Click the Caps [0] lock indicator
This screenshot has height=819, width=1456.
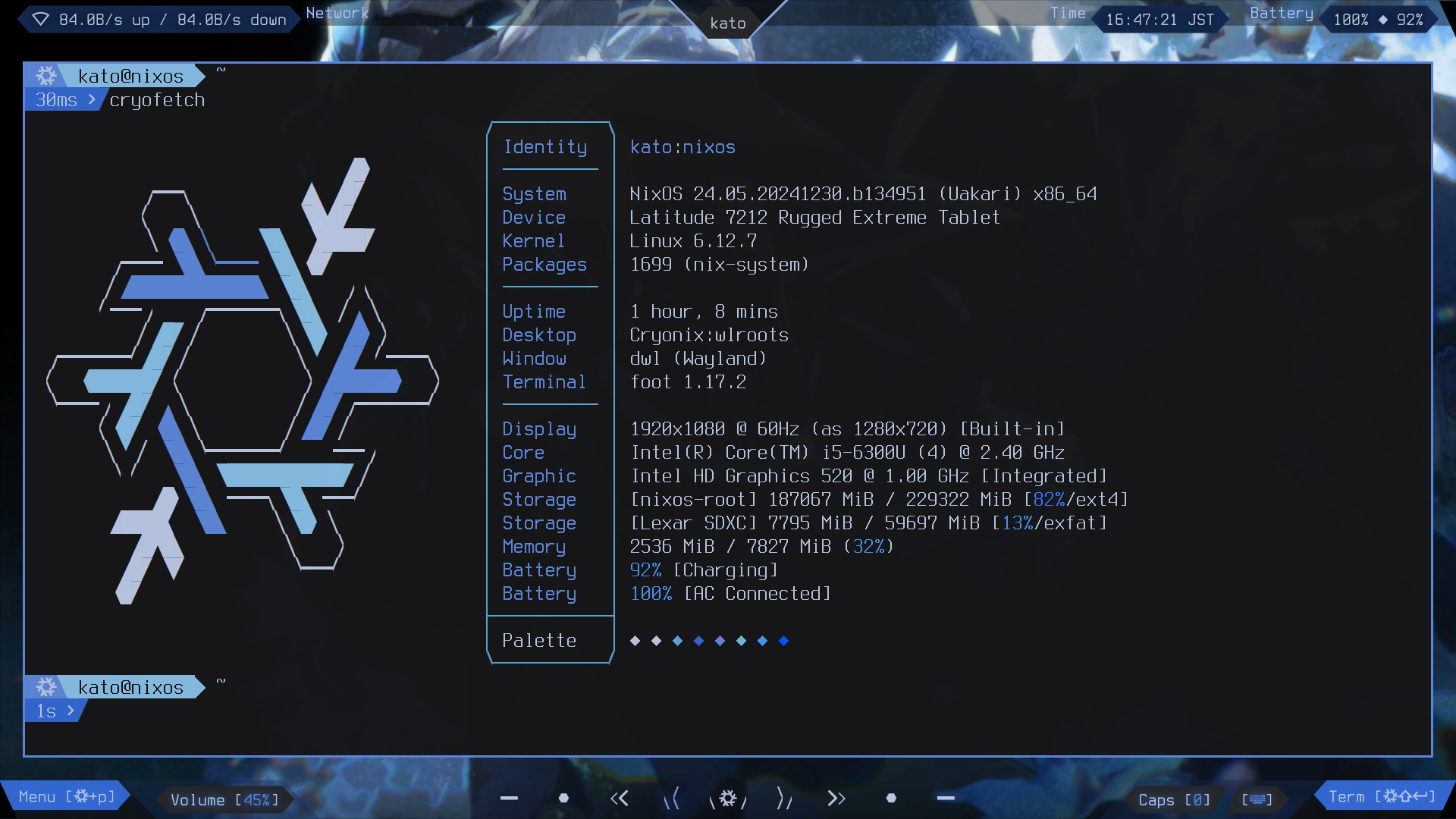pyautogui.click(x=1174, y=800)
